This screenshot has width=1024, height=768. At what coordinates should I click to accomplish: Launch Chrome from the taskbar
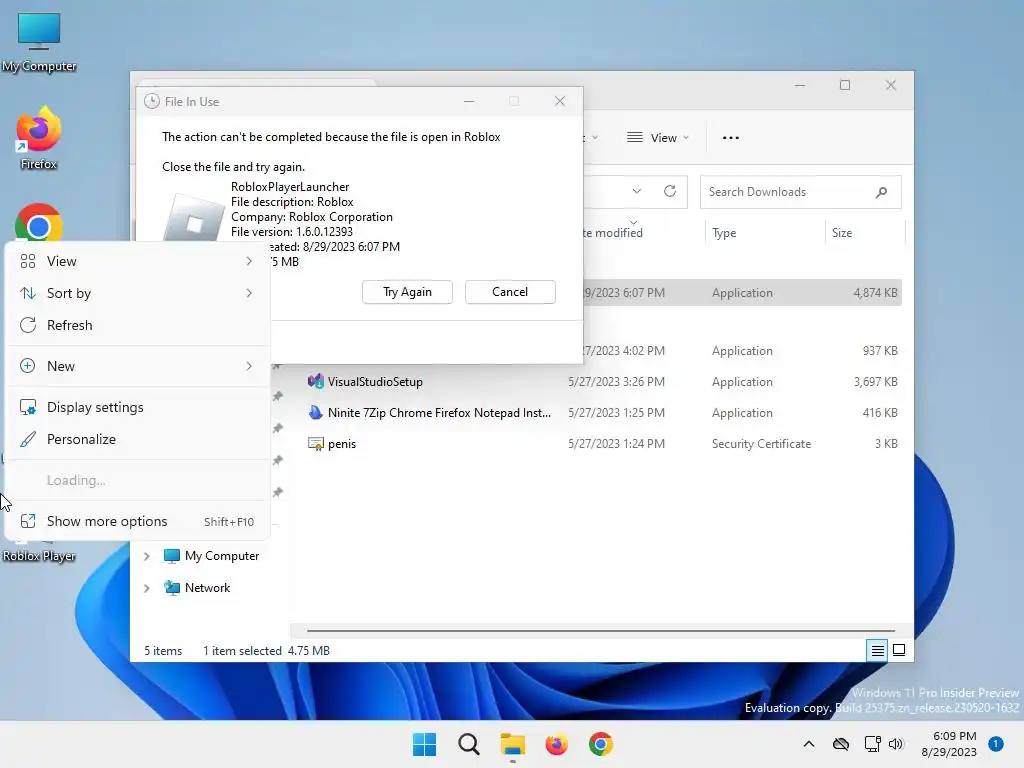pos(601,744)
